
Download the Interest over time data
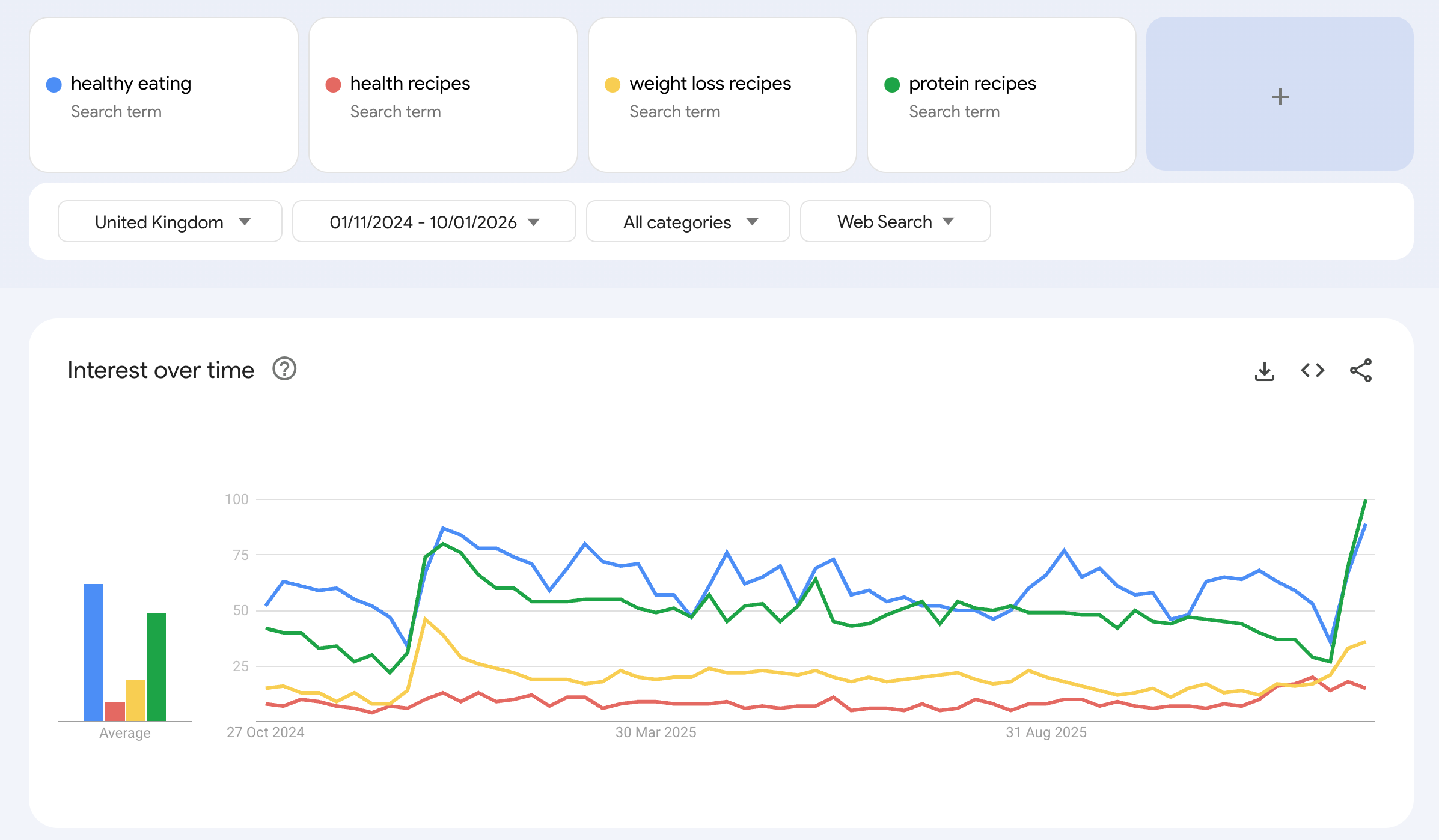1264,371
